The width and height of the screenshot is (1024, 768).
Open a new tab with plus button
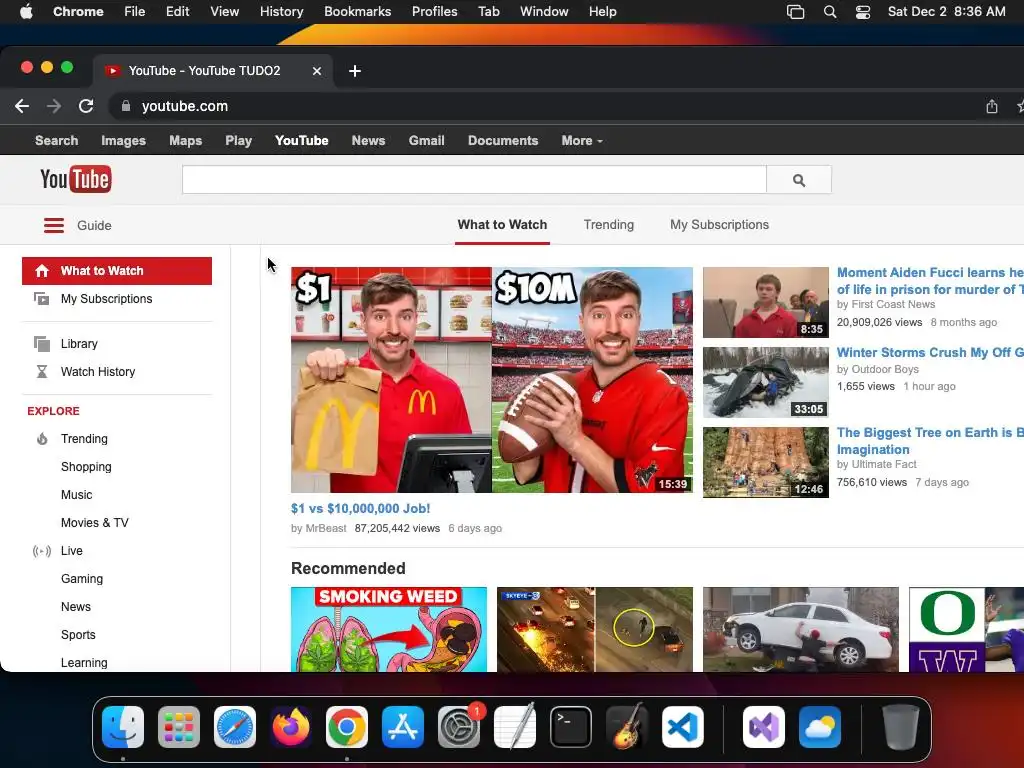[x=355, y=71]
